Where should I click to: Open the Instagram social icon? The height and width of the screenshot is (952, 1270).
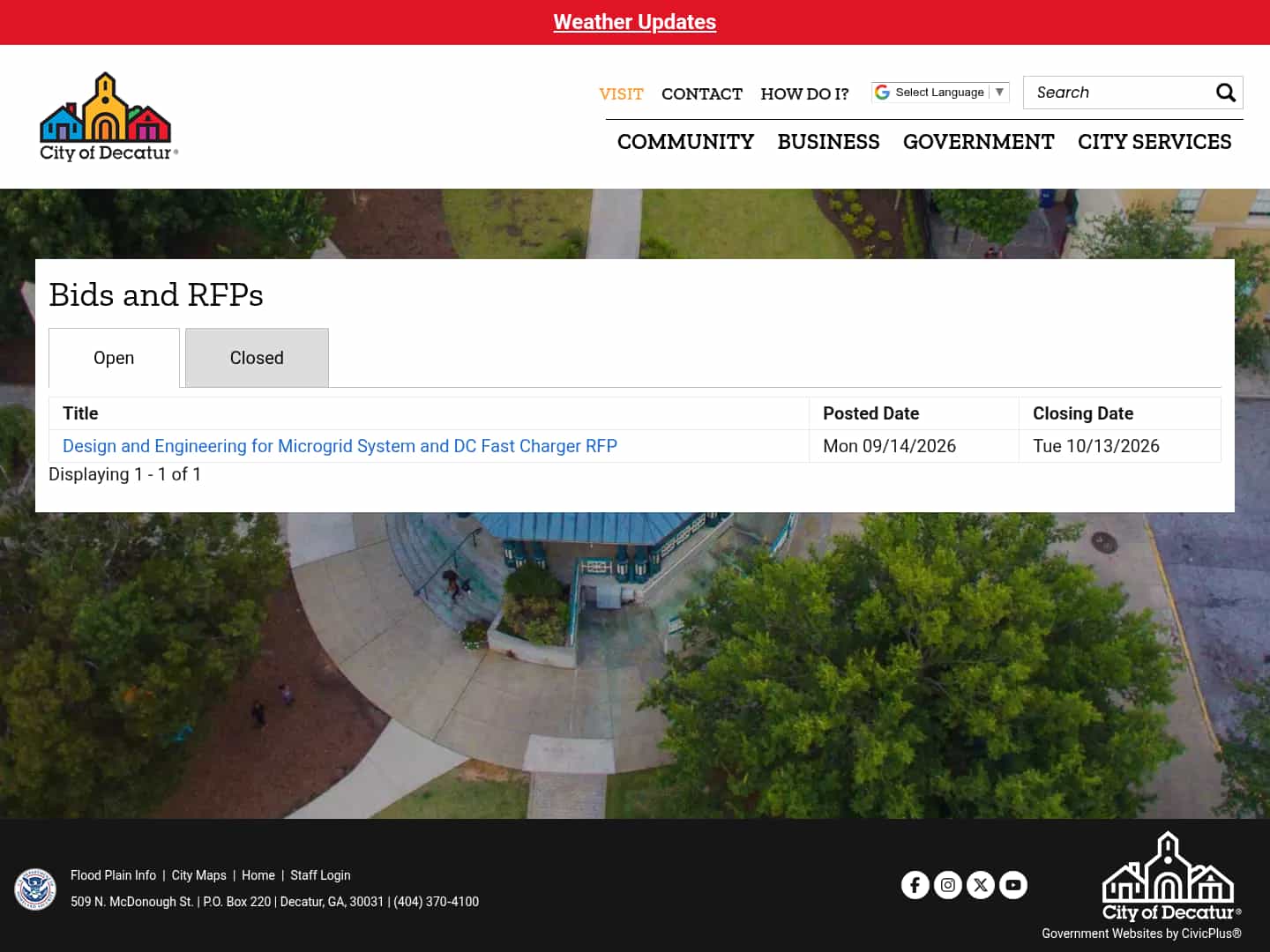click(948, 885)
